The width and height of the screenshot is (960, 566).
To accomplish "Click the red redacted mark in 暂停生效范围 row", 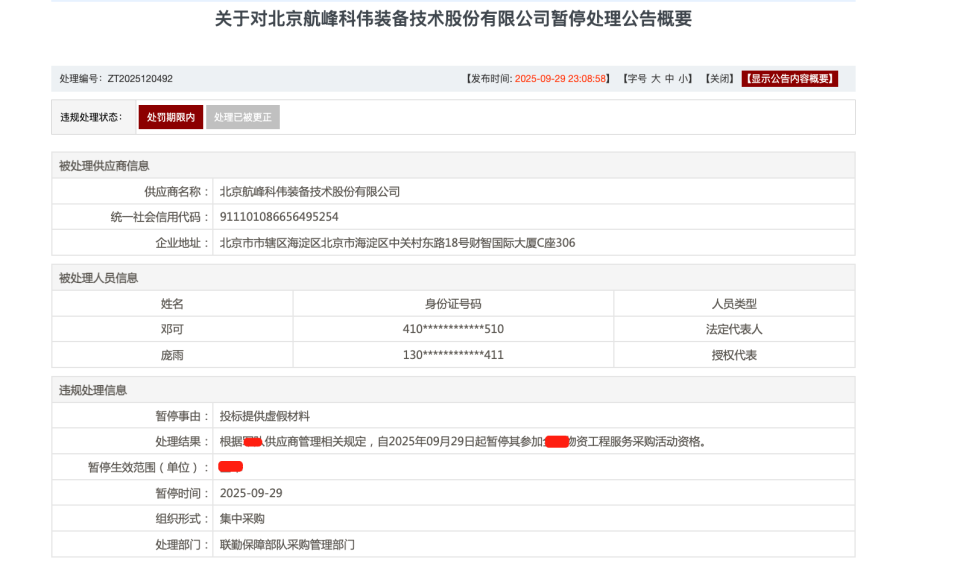I will click(x=231, y=467).
